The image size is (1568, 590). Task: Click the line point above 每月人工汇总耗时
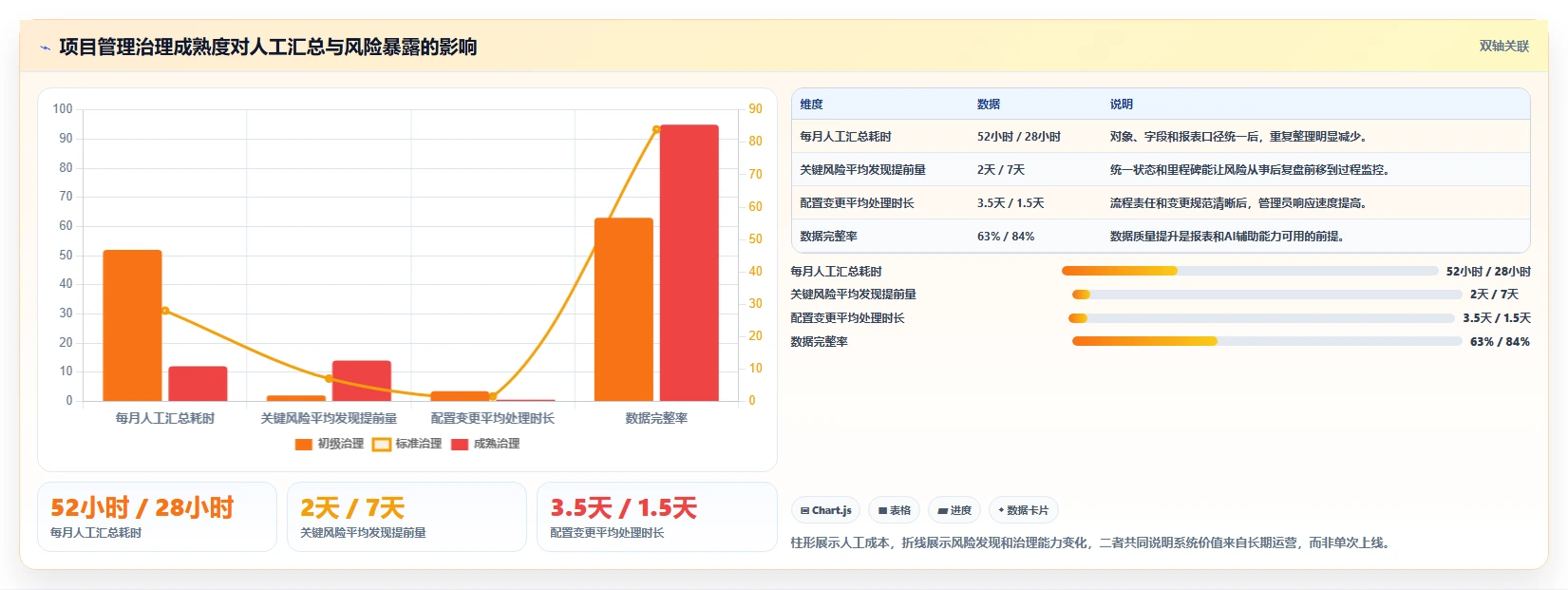165,311
